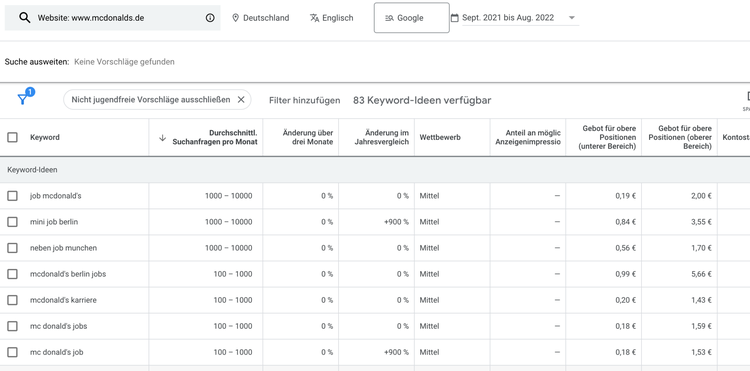Viewport: 750px width, 371px height.
Task: Check the job mcdonald's row
Action: pos(12,196)
